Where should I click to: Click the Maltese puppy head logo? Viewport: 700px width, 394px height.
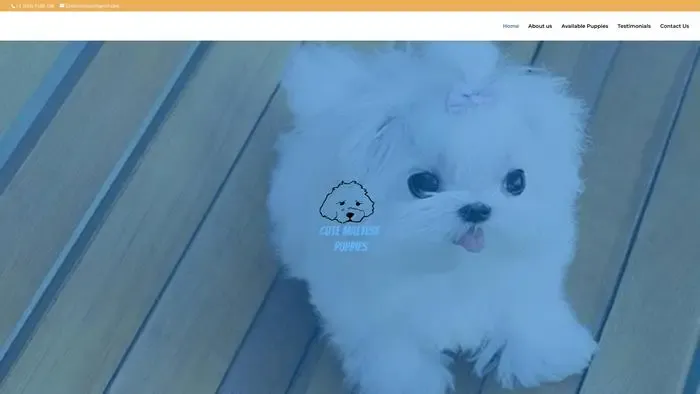coord(347,202)
